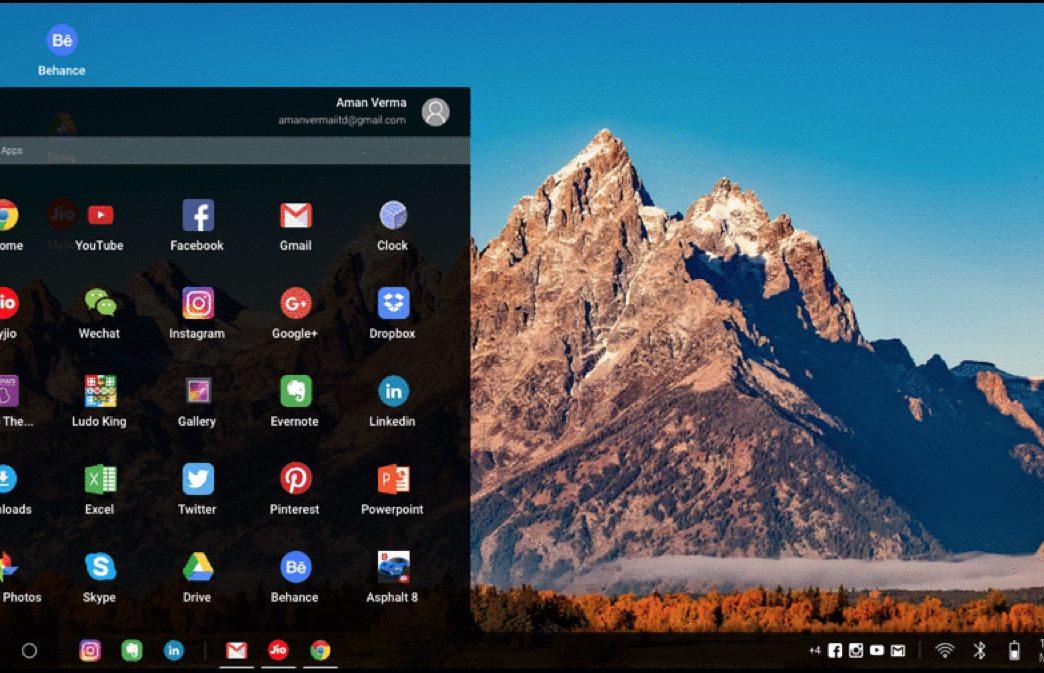Launch the Clock app
This screenshot has width=1044, height=673.
tap(392, 216)
